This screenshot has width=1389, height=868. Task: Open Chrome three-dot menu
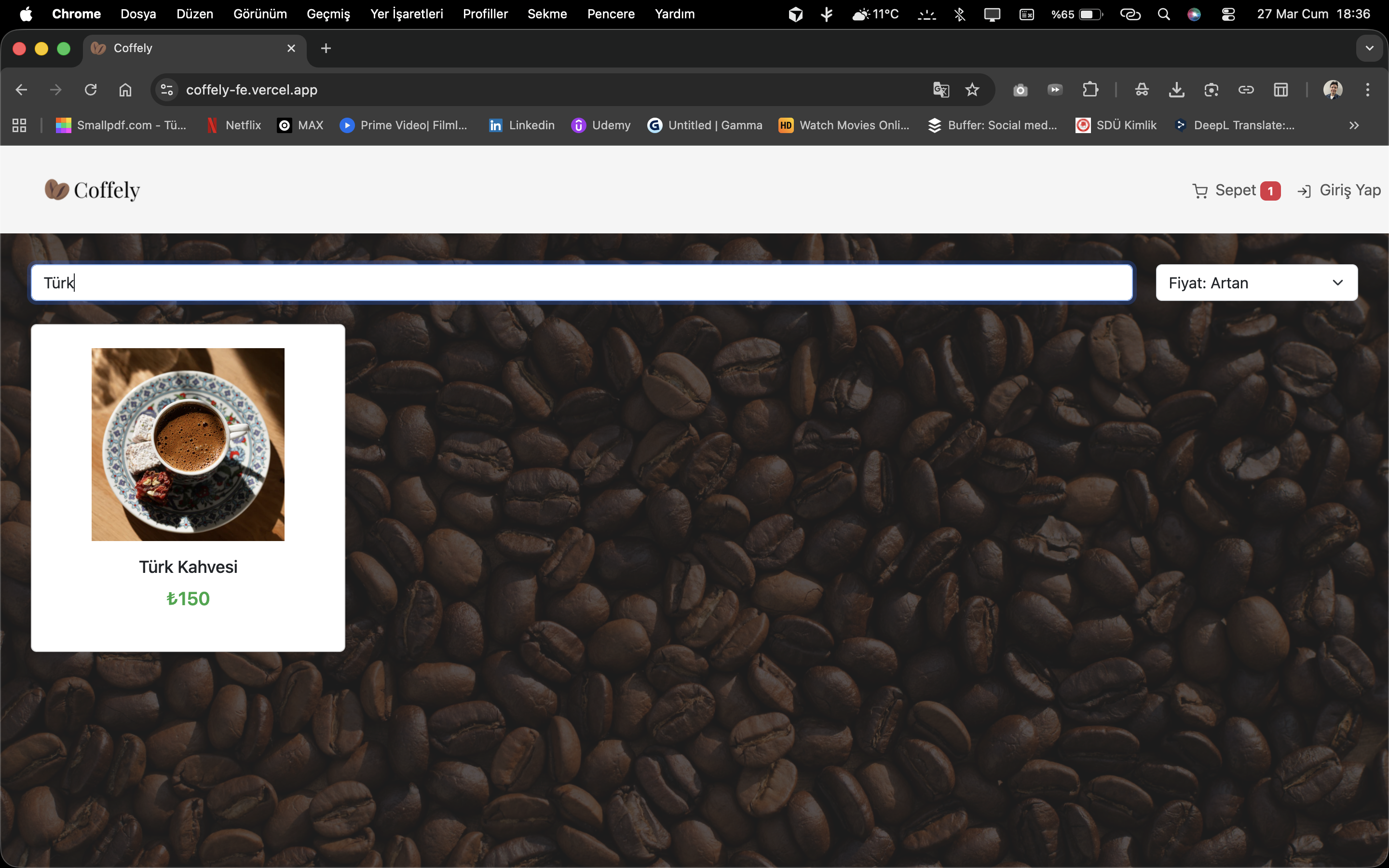click(x=1367, y=90)
